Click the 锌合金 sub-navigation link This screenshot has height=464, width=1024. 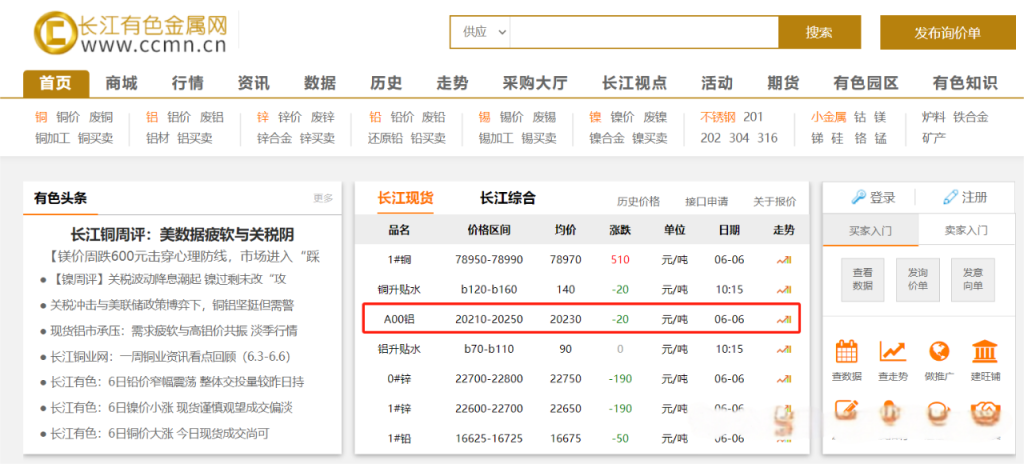coord(274,139)
